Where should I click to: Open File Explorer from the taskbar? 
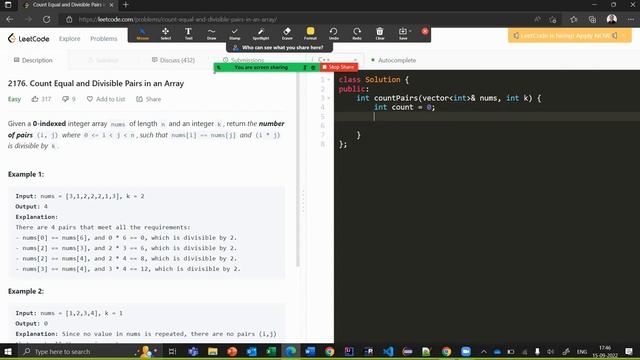tap(212, 351)
